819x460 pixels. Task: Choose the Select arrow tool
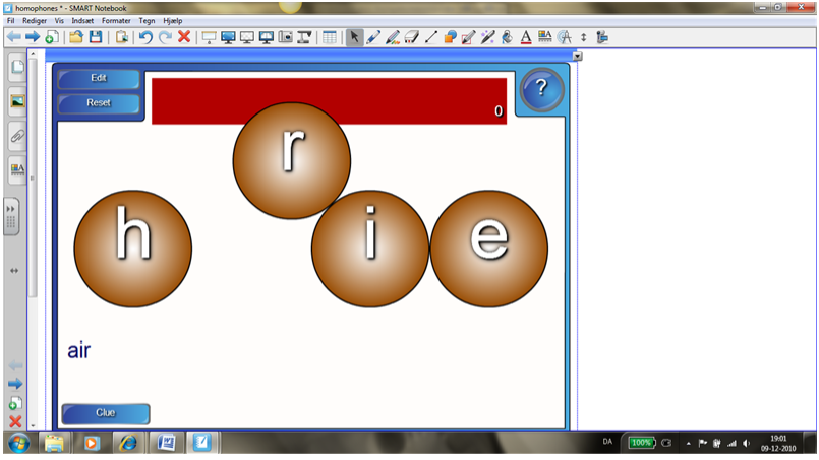click(354, 37)
